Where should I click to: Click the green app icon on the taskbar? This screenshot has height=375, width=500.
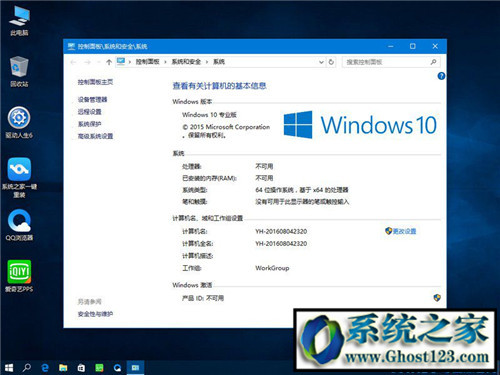99,368
